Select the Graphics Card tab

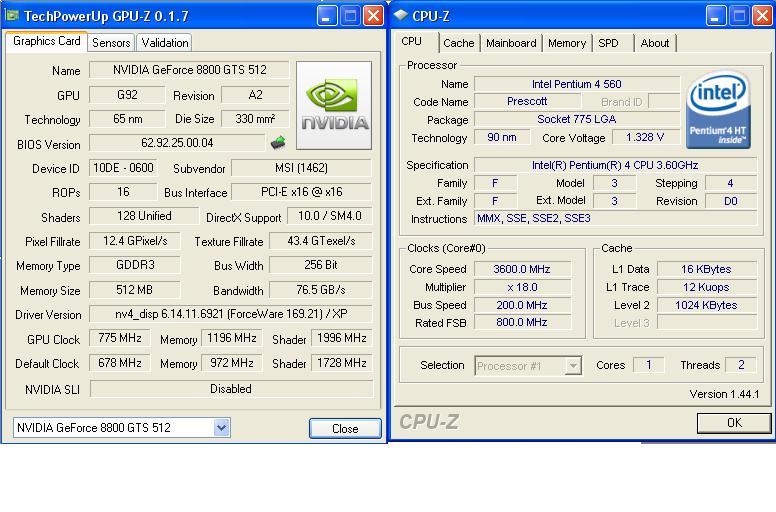[47, 41]
